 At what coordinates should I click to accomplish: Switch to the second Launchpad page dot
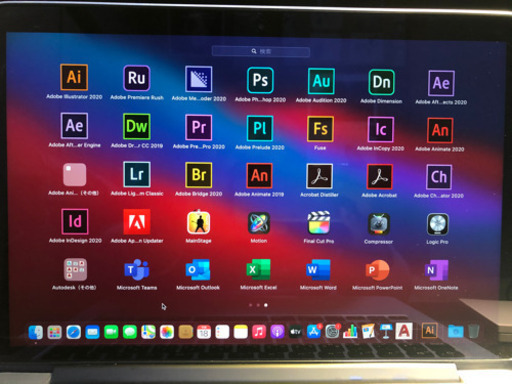click(258, 305)
